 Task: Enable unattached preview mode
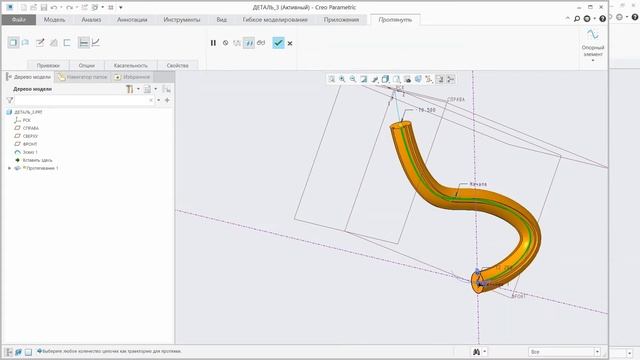(x=237, y=43)
